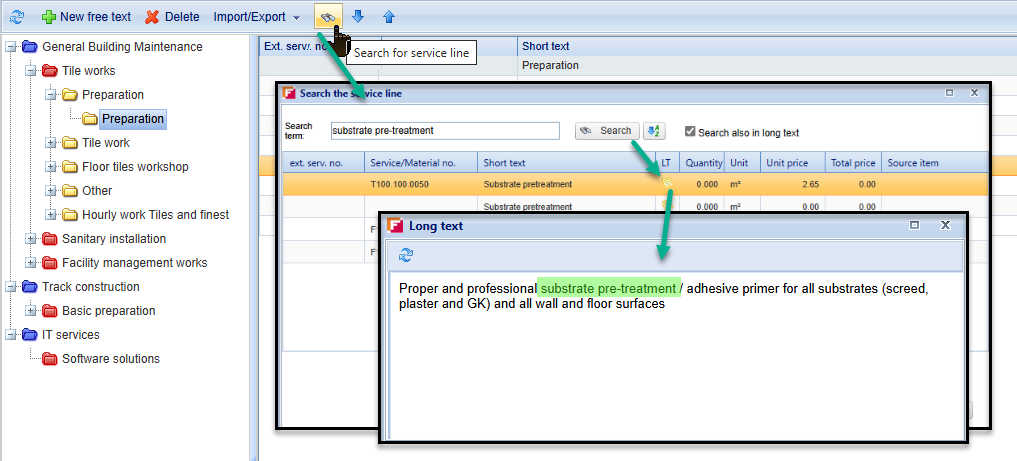Select the Track construction tree item
This screenshot has height=461, width=1017.
[90, 287]
